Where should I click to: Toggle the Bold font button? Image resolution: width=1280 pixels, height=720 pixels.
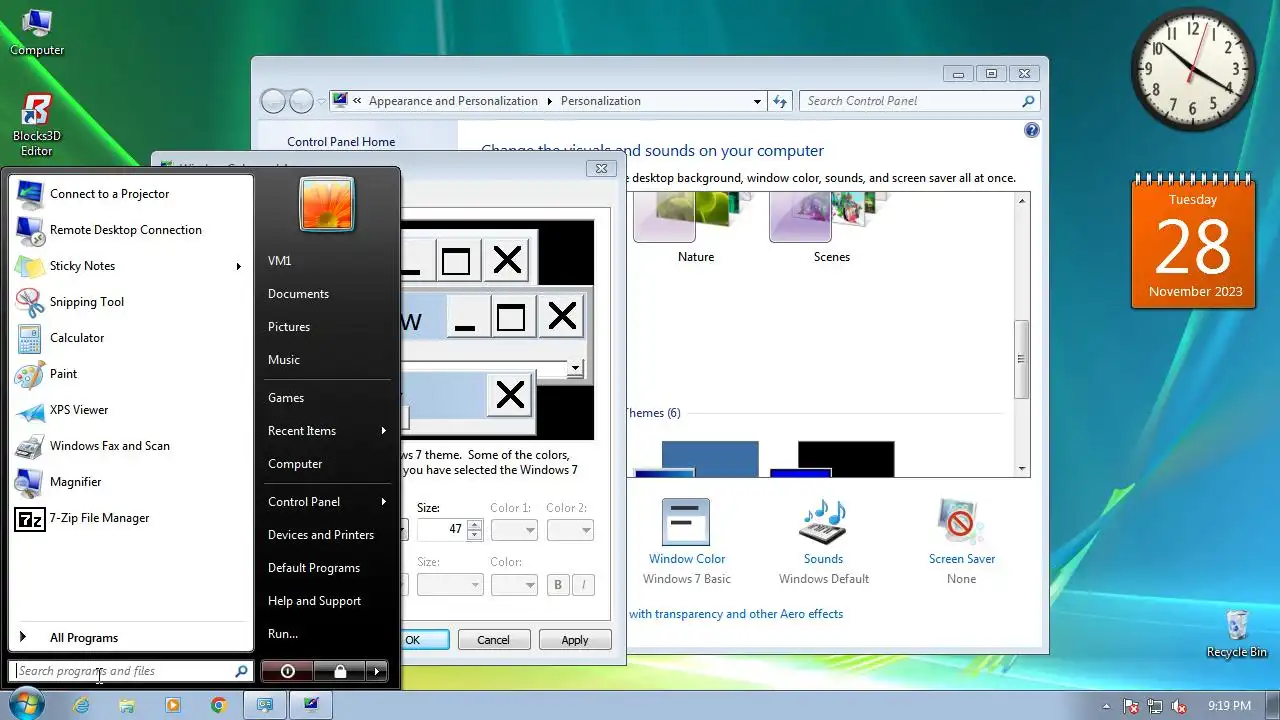[558, 585]
